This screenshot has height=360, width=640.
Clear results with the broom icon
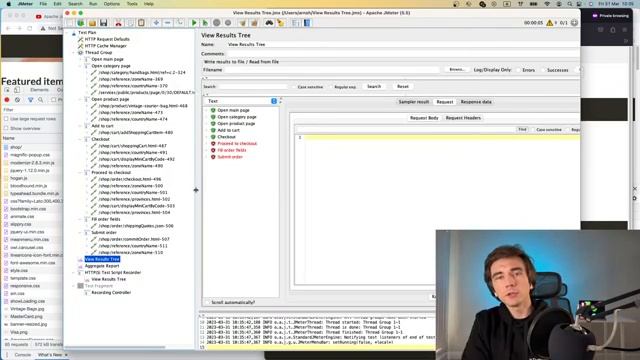(x=243, y=23)
